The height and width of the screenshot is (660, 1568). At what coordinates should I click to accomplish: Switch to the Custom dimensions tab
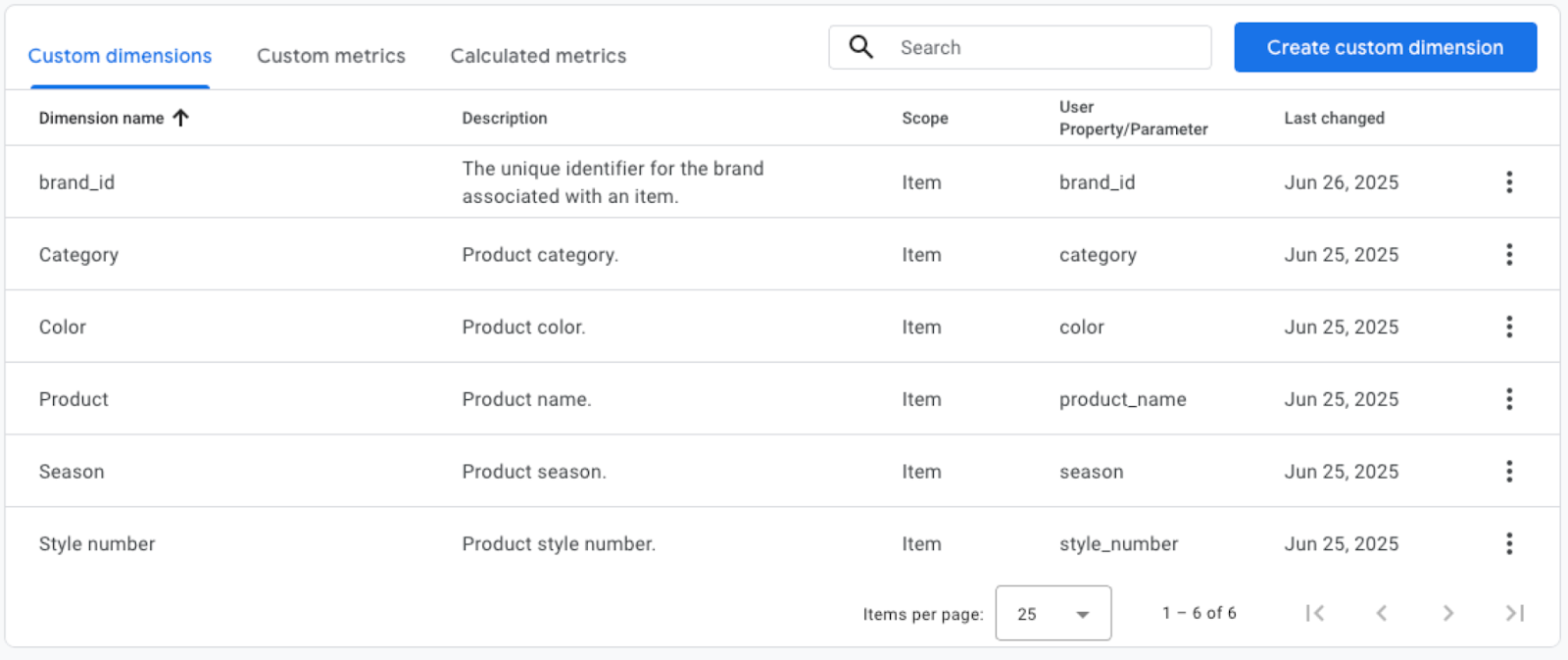coord(120,56)
